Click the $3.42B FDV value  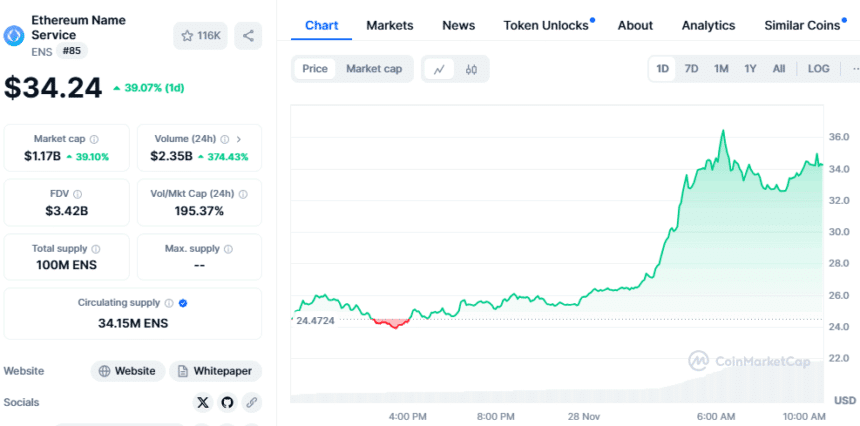pyautogui.click(x=66, y=211)
